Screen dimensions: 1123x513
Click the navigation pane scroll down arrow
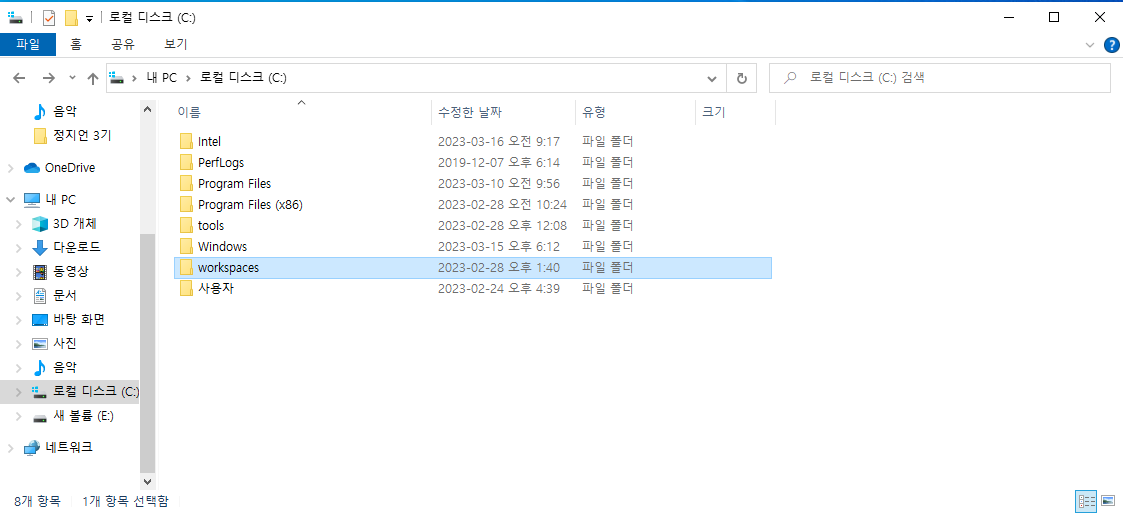pyautogui.click(x=147, y=482)
